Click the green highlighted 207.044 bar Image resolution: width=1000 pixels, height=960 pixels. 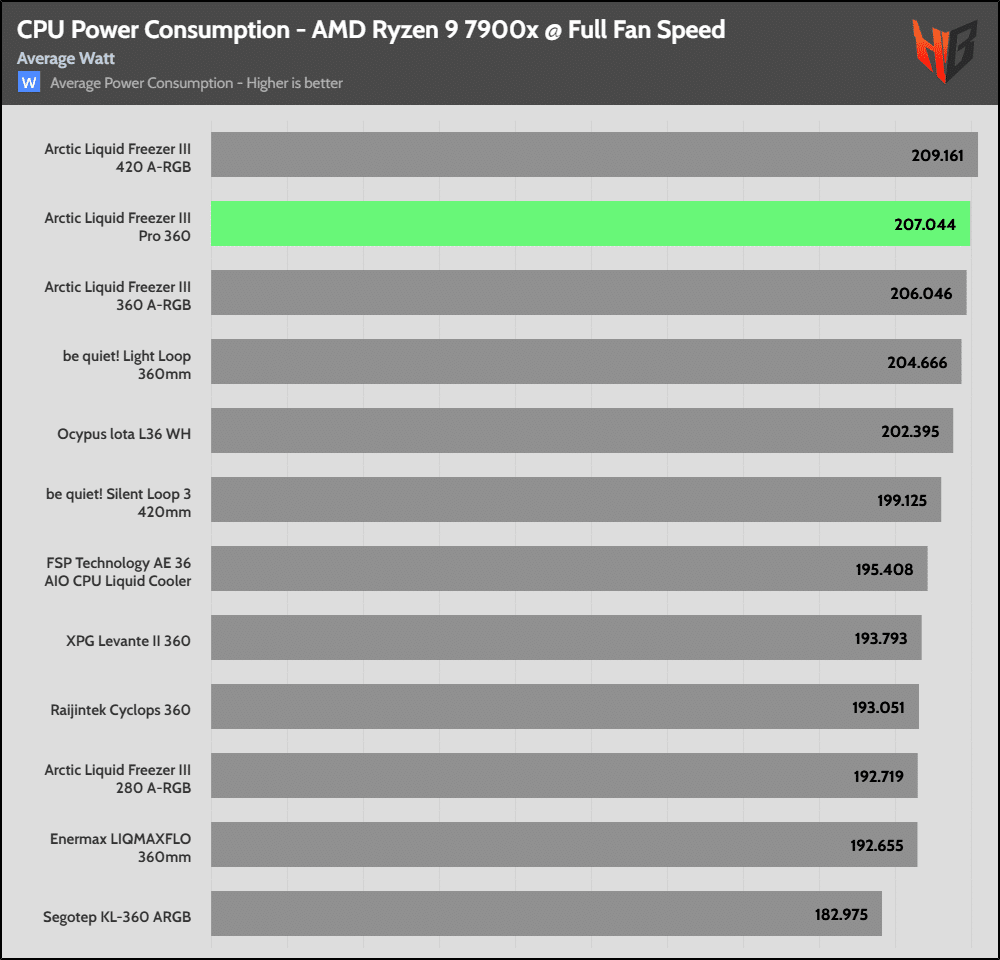590,224
